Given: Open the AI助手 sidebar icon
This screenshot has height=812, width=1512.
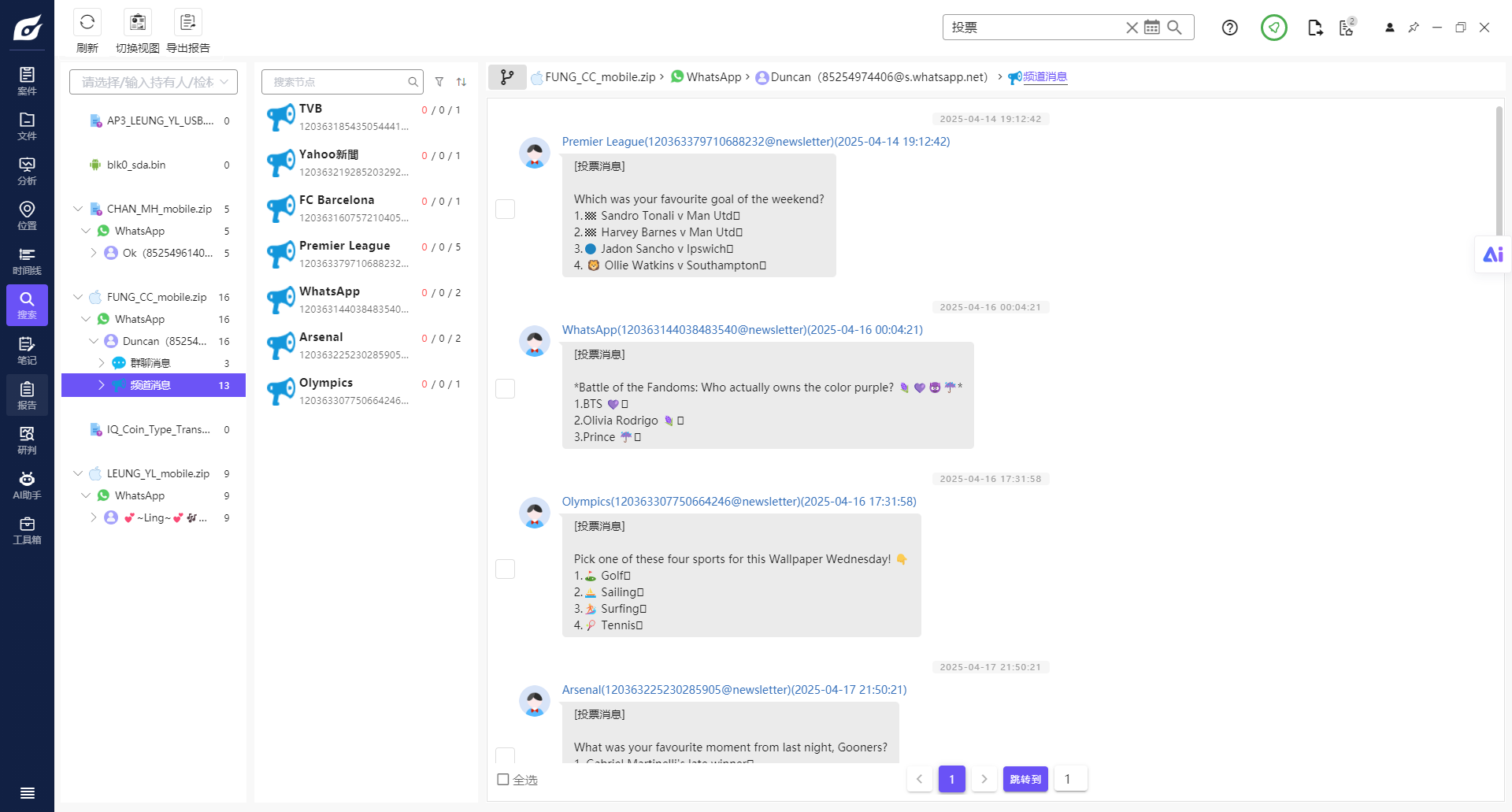Looking at the screenshot, I should [27, 485].
